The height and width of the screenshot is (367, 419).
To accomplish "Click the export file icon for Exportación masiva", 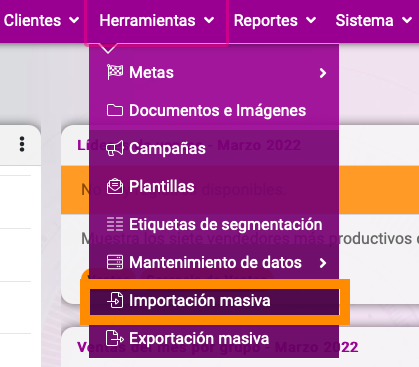I will point(115,338).
